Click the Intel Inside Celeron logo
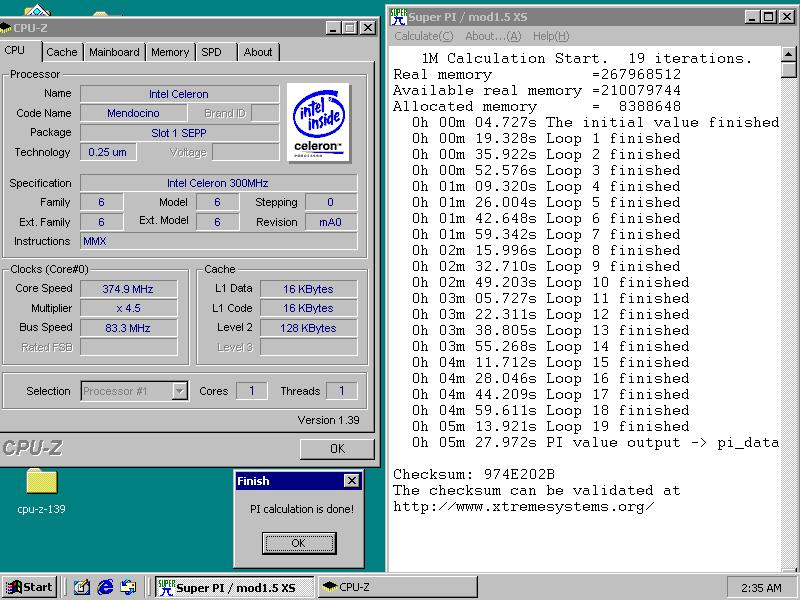 (x=318, y=122)
